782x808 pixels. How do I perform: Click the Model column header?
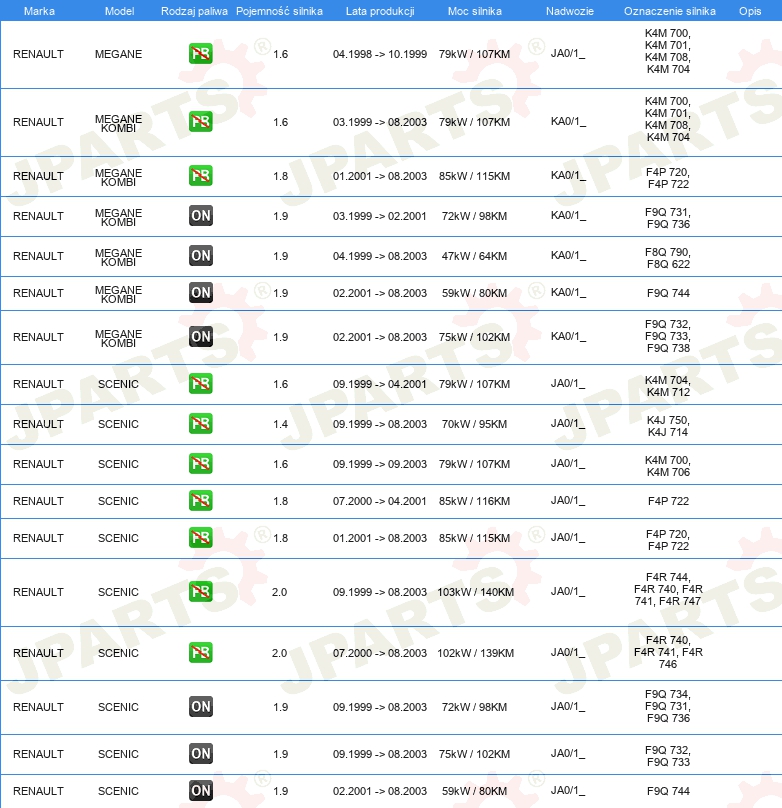119,11
